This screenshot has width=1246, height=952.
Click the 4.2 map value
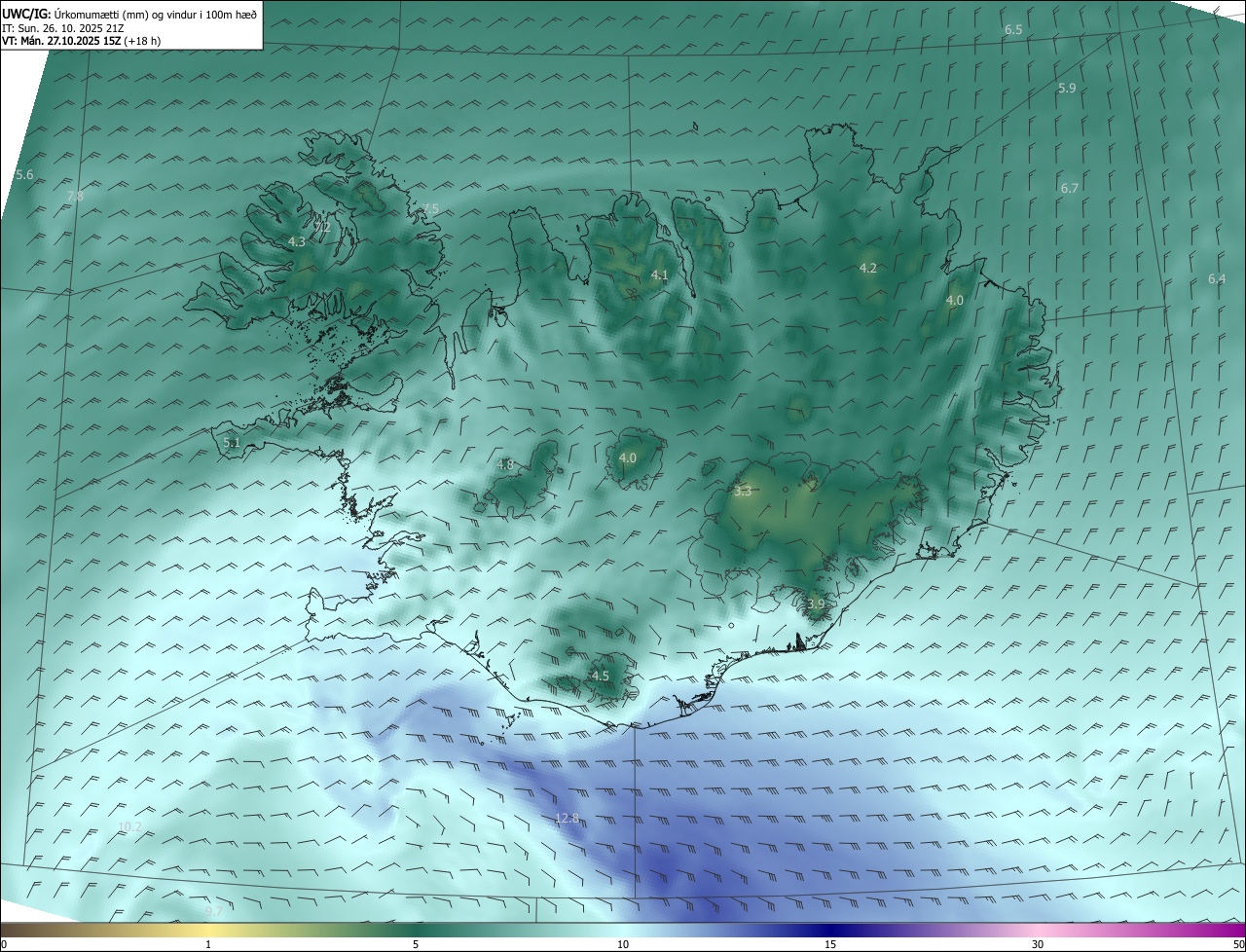(x=868, y=269)
